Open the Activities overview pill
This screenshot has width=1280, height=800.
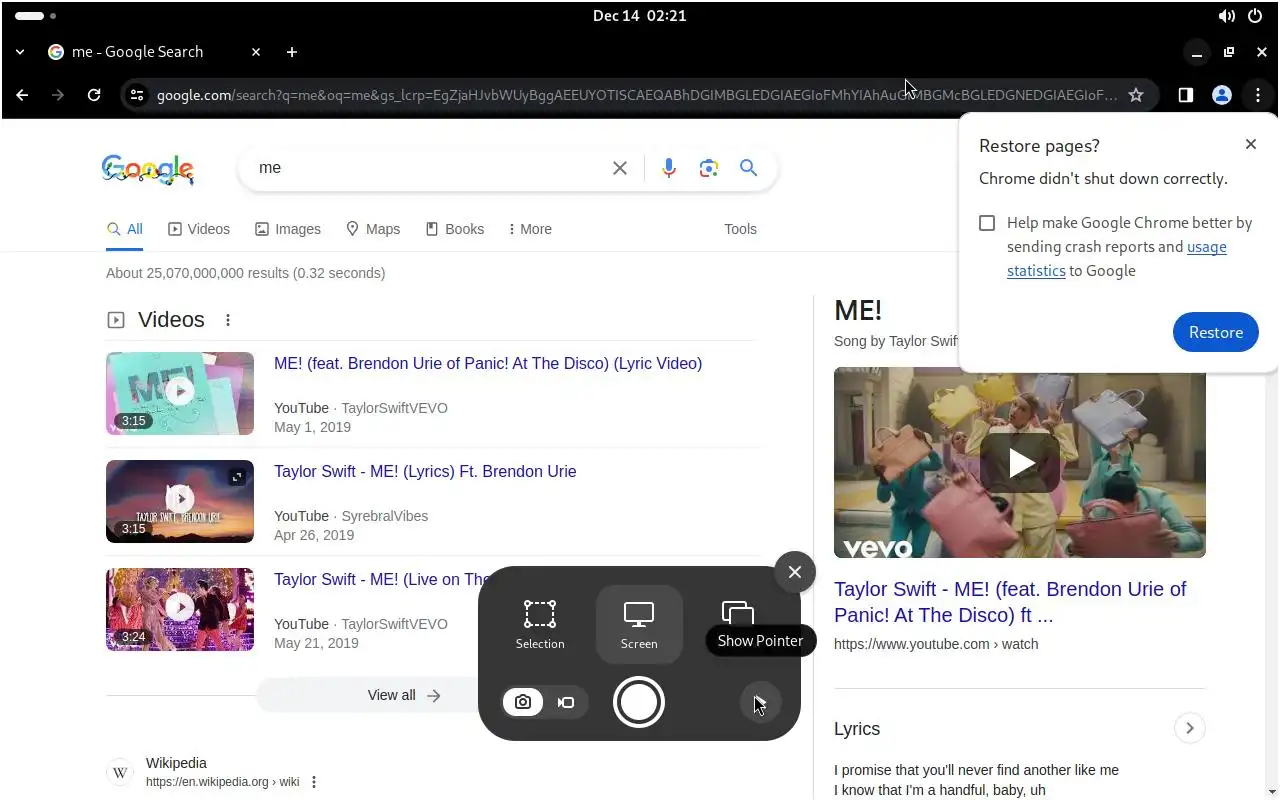[36, 16]
